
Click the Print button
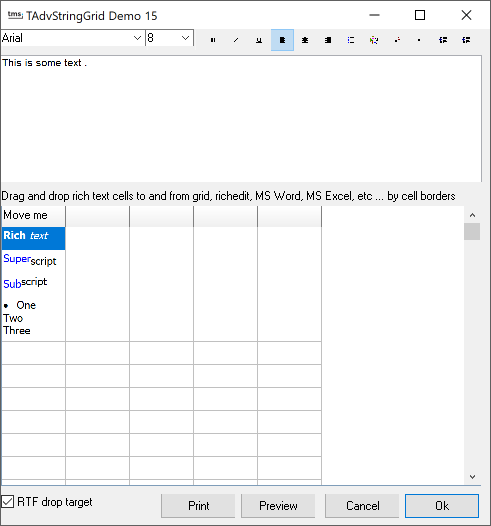pyautogui.click(x=198, y=506)
